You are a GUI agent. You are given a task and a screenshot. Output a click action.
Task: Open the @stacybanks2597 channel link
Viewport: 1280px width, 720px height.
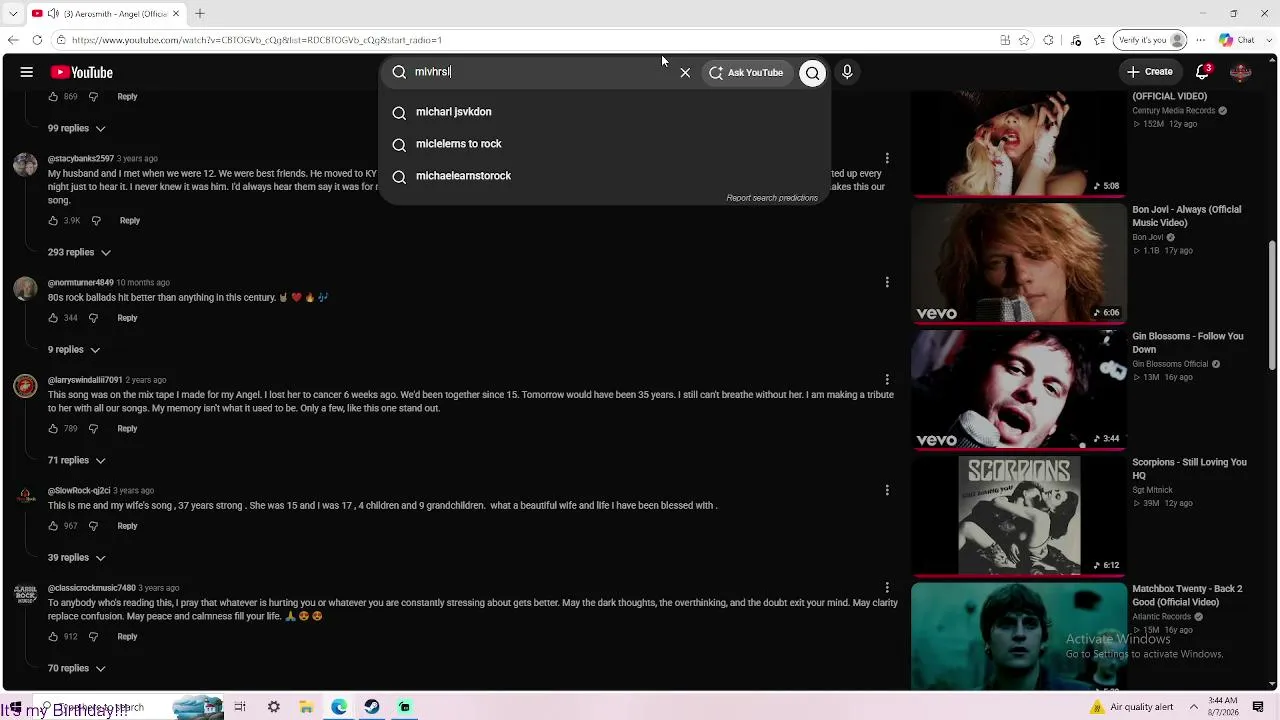81,159
